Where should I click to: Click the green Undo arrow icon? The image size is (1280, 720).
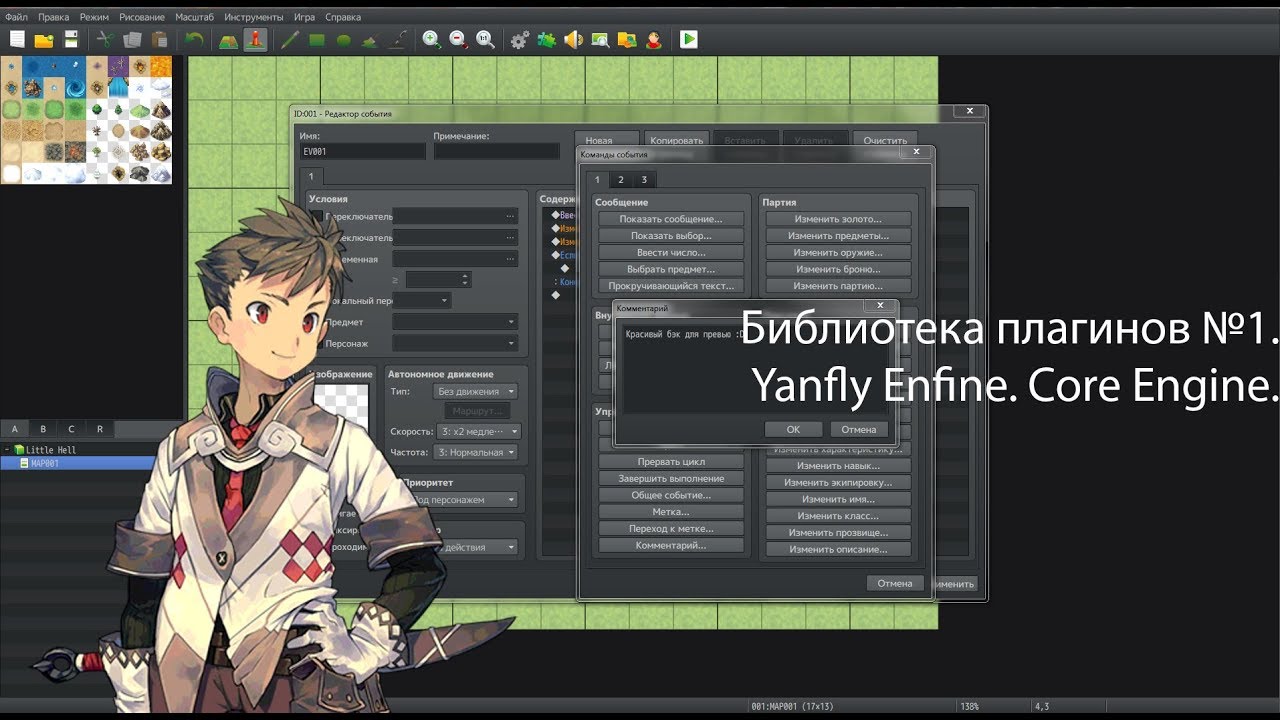click(194, 40)
